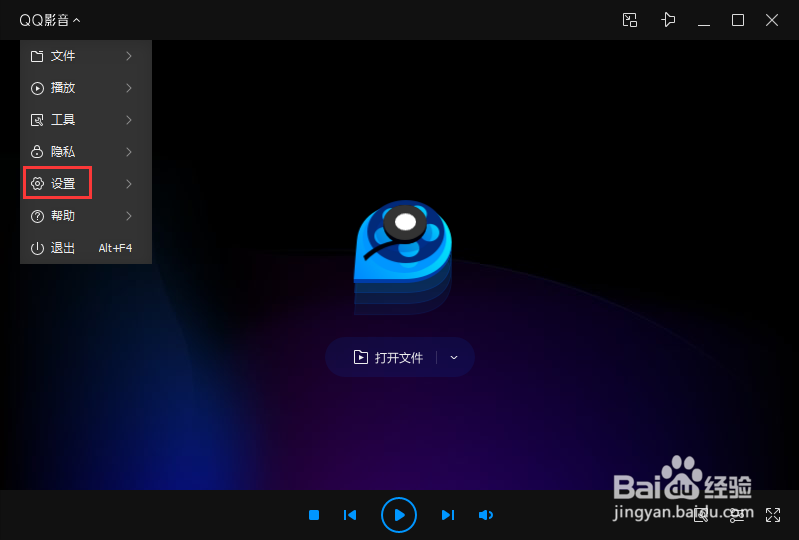Open the 隐私 menu entry
The height and width of the screenshot is (540, 799).
point(86,152)
